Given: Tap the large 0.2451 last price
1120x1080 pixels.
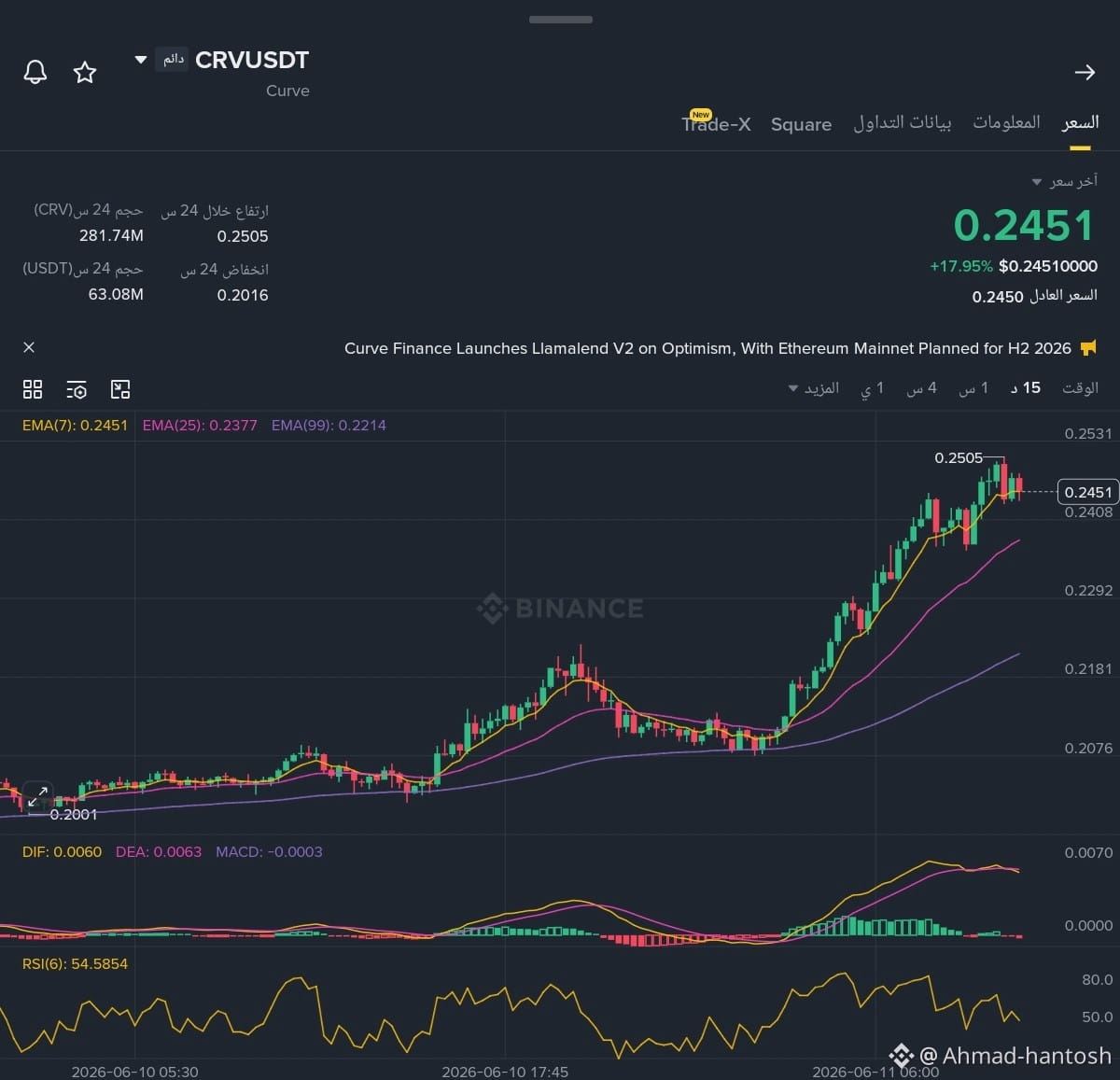Looking at the screenshot, I should pyautogui.click(x=1024, y=226).
